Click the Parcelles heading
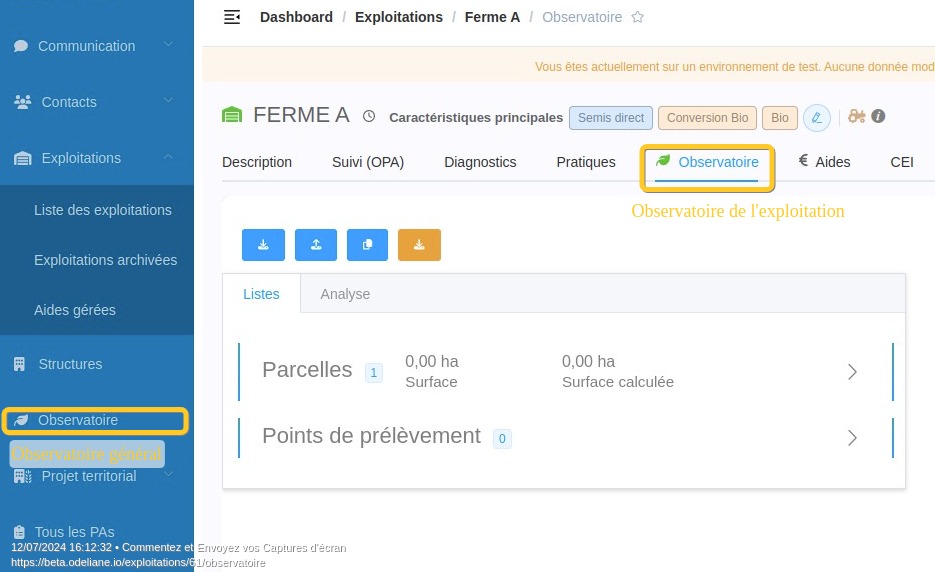Screen dimensions: 935x572 tap(307, 370)
